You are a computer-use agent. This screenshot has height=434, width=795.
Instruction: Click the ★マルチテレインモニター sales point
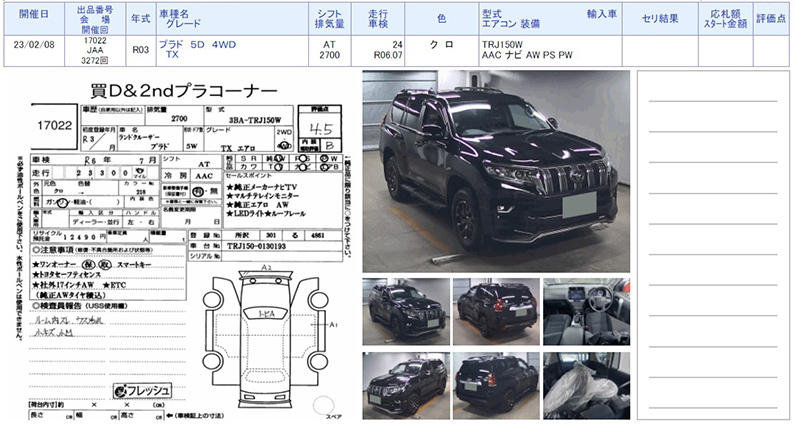(263, 196)
